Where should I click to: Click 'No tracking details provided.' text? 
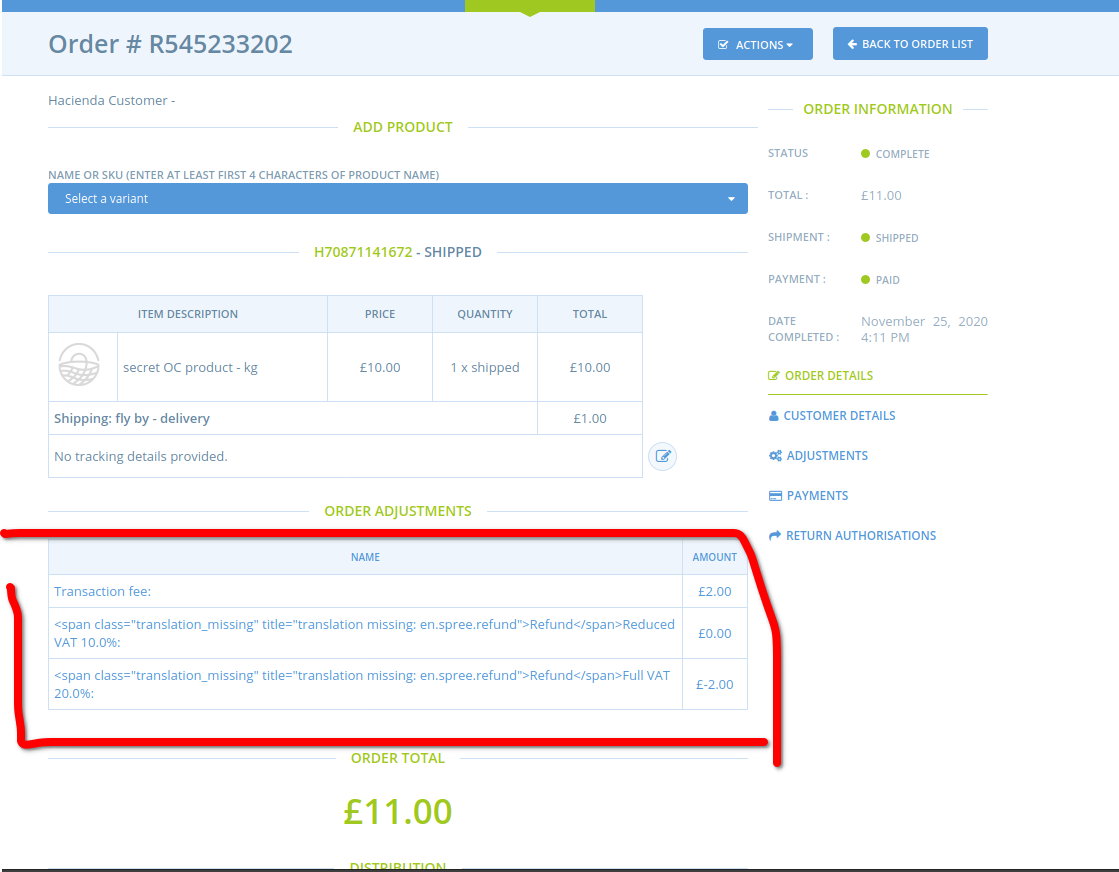click(x=141, y=456)
